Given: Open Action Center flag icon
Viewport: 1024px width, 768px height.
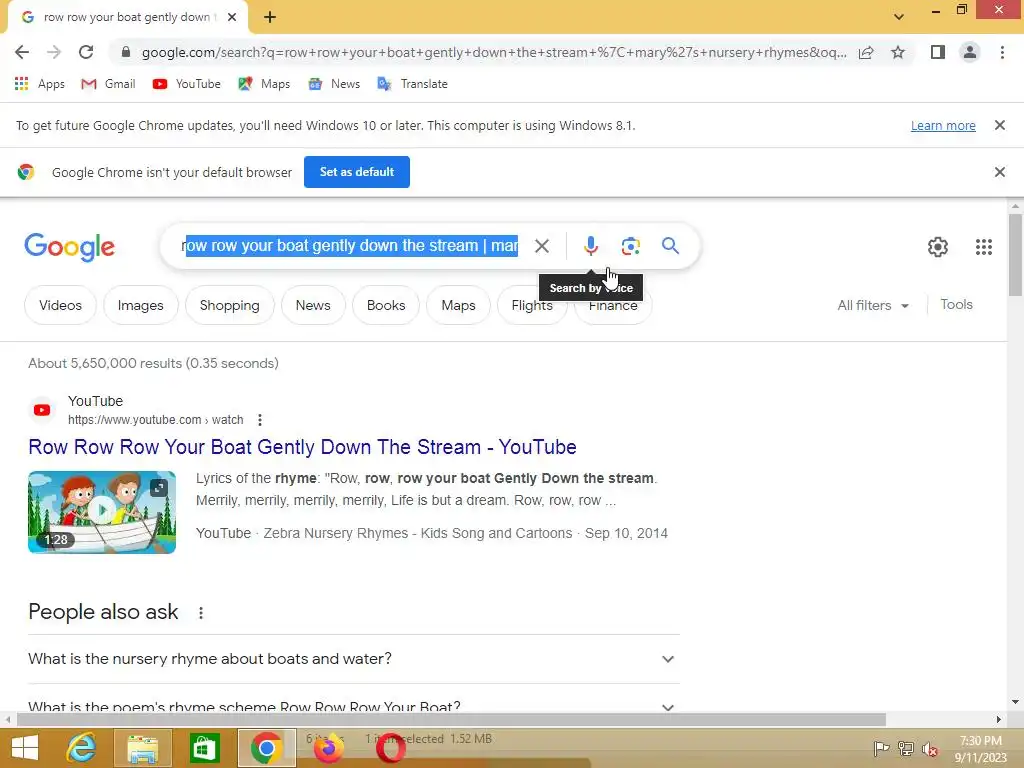Looking at the screenshot, I should (881, 749).
